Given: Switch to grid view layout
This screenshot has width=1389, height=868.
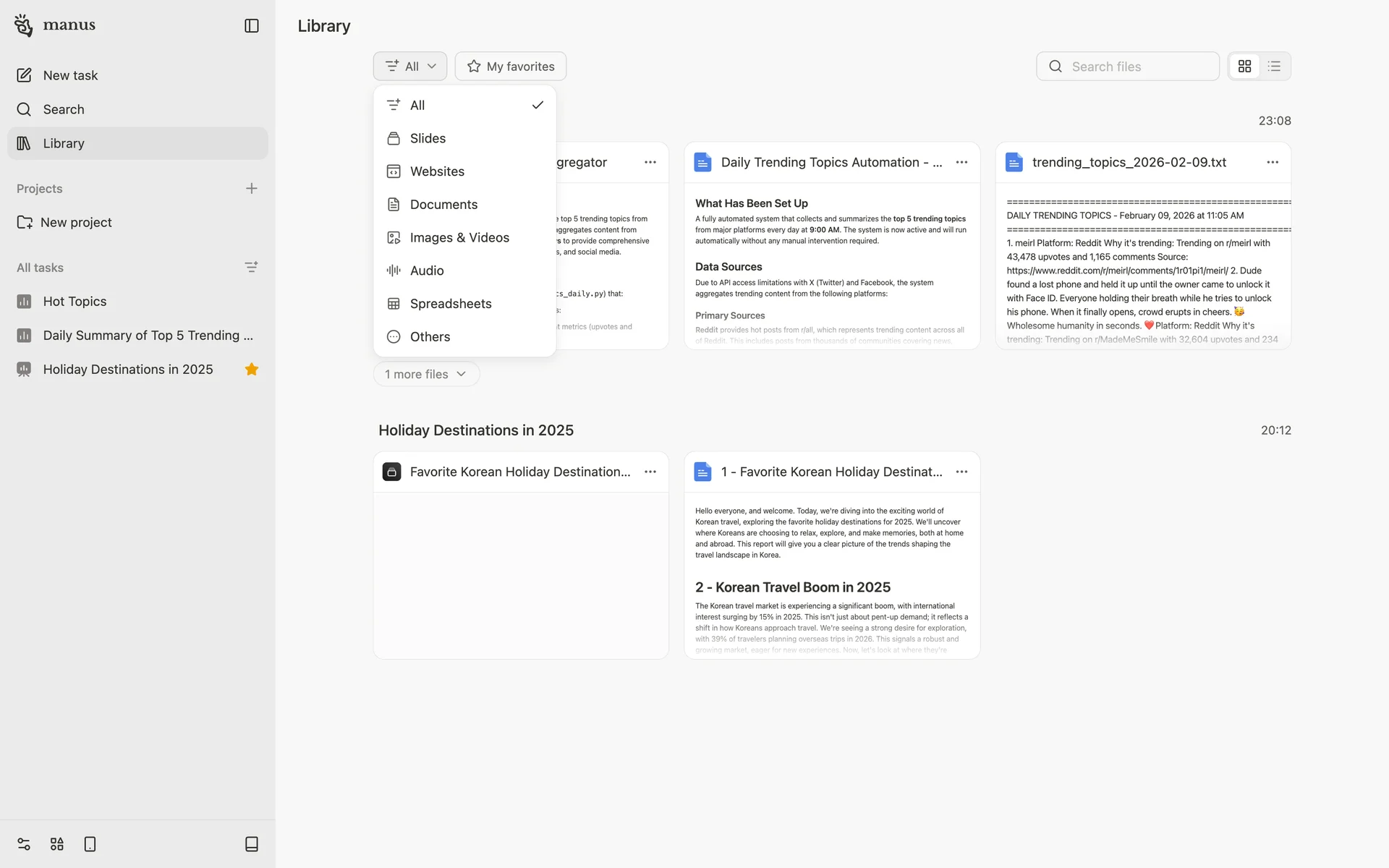Looking at the screenshot, I should (x=1244, y=67).
